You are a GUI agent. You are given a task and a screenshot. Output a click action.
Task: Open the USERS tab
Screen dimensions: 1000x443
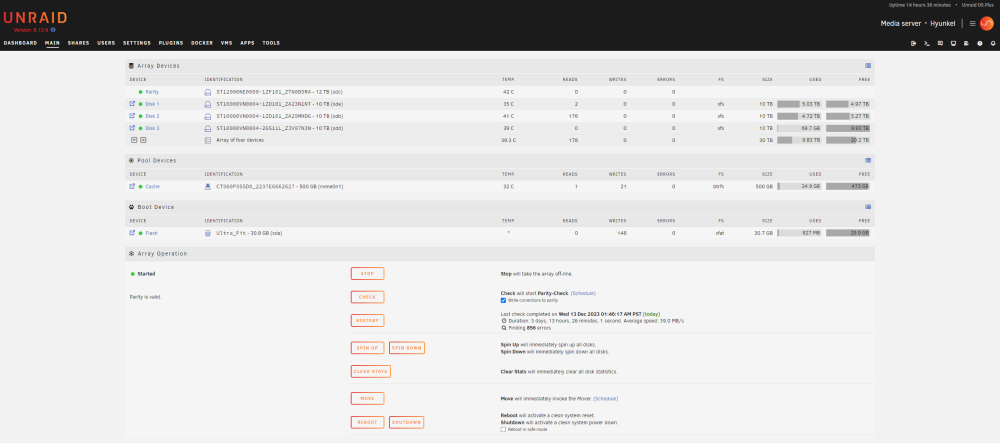(x=107, y=43)
